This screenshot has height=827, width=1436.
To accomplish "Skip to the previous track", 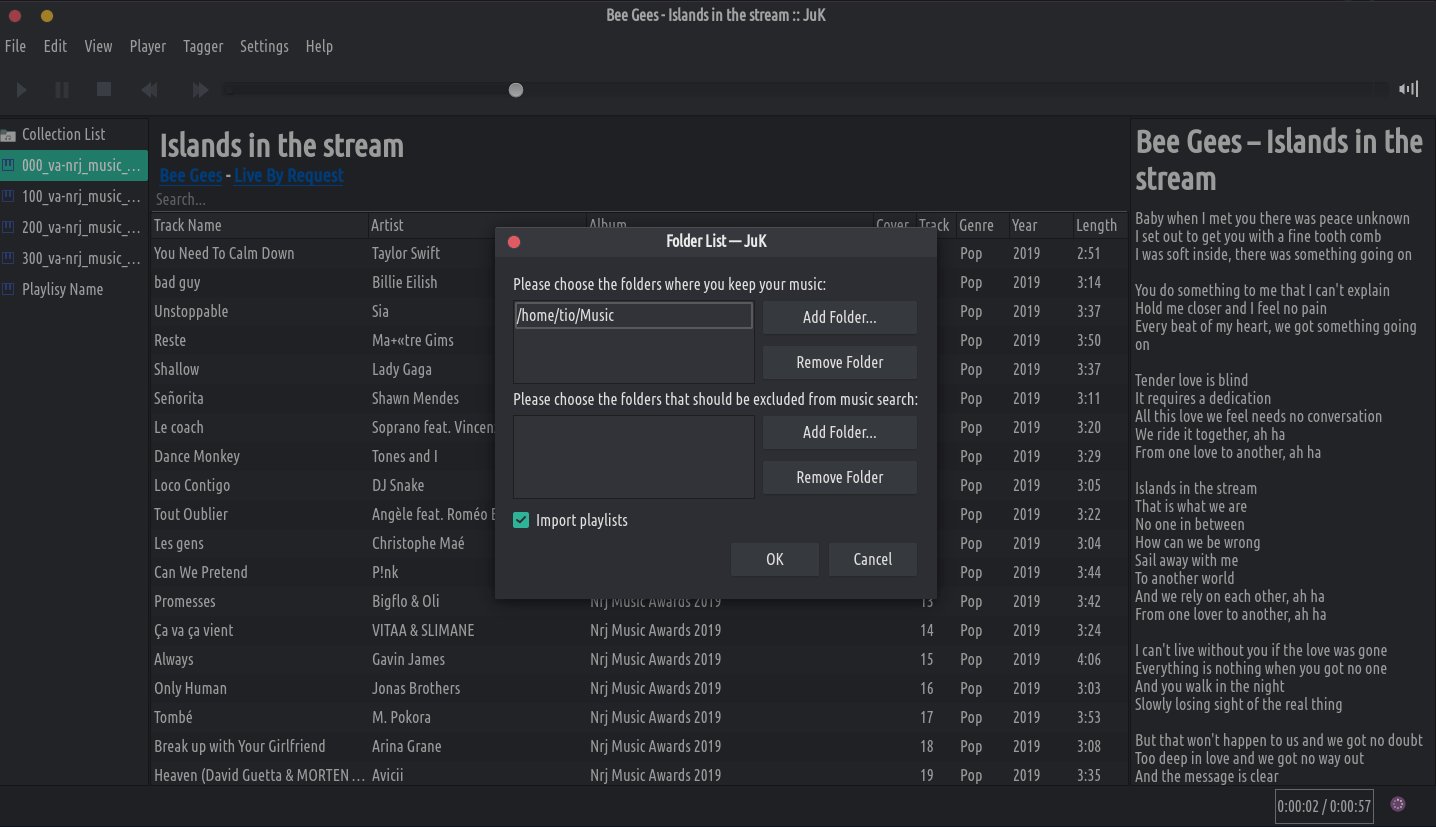I will coord(150,90).
